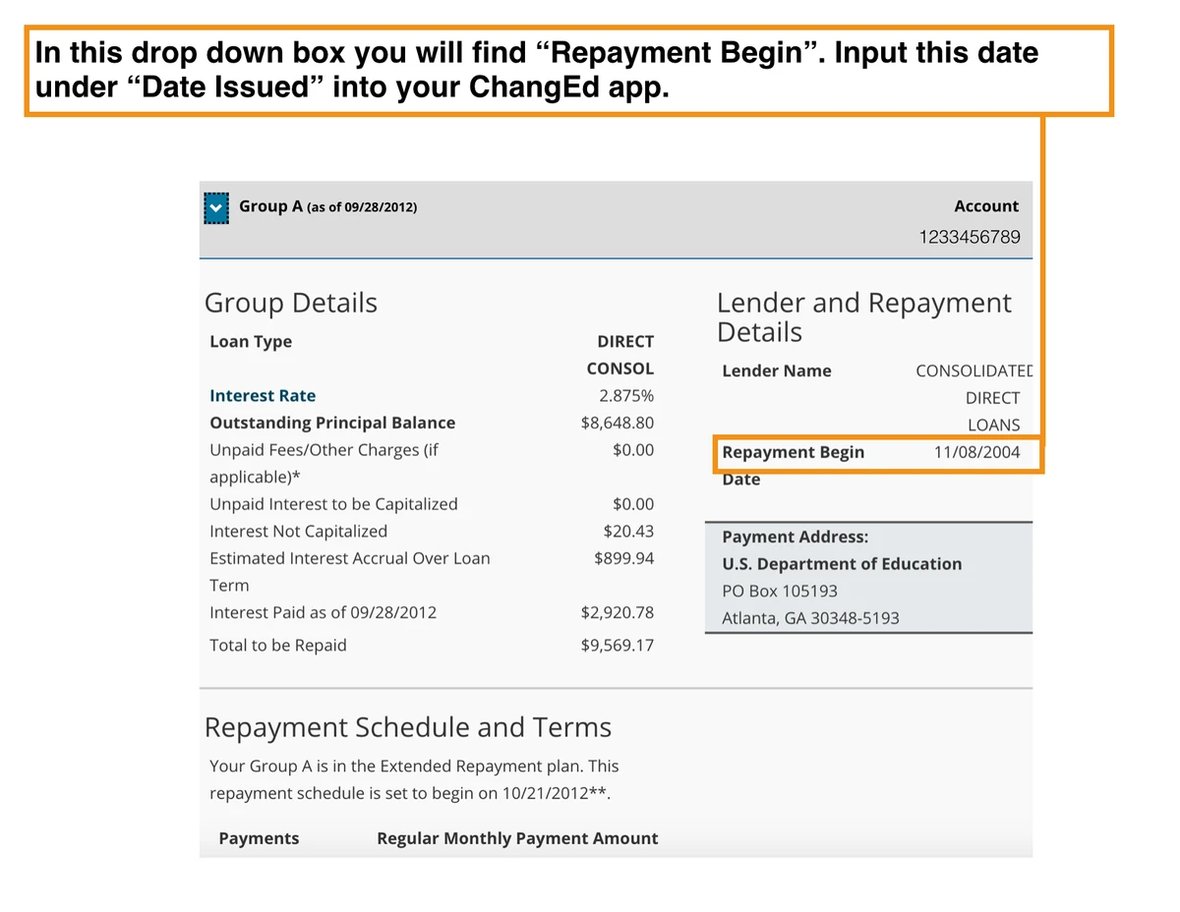Select the Interest Paid amount $2,920.78
1180x912 pixels.
pos(617,612)
